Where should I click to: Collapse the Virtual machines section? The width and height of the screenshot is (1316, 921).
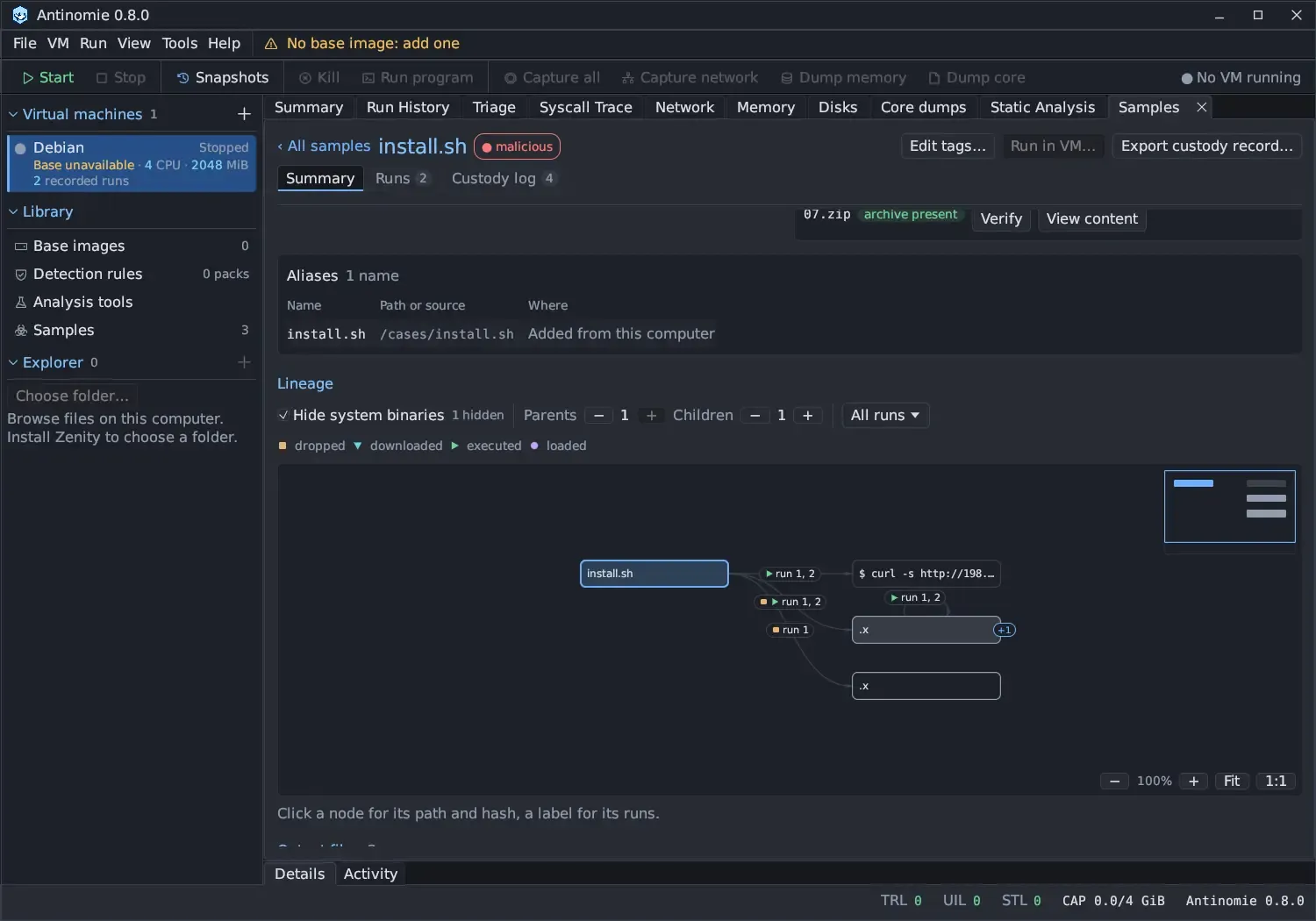[x=13, y=114]
